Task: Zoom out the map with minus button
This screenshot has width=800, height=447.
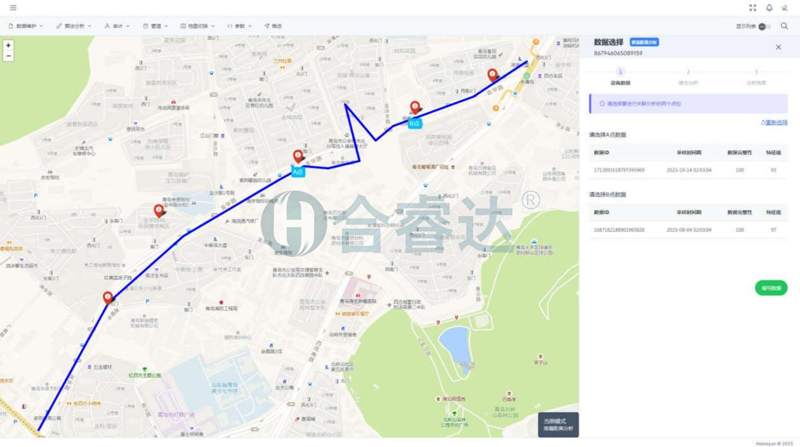Action: [x=8, y=56]
